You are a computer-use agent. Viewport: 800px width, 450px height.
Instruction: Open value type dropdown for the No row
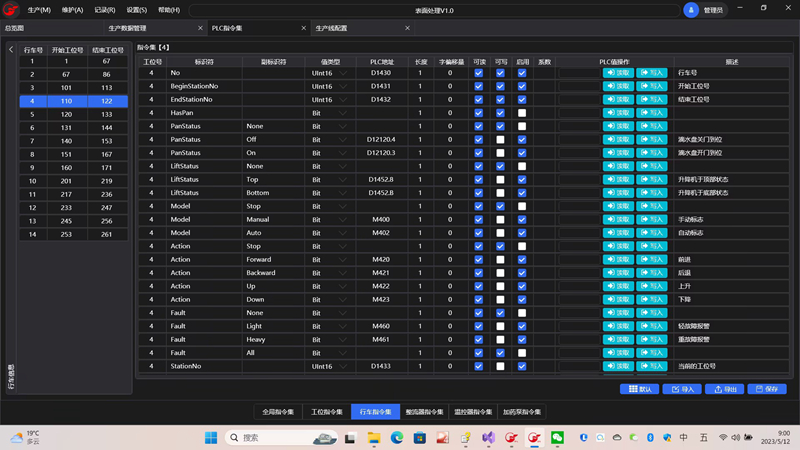344,73
